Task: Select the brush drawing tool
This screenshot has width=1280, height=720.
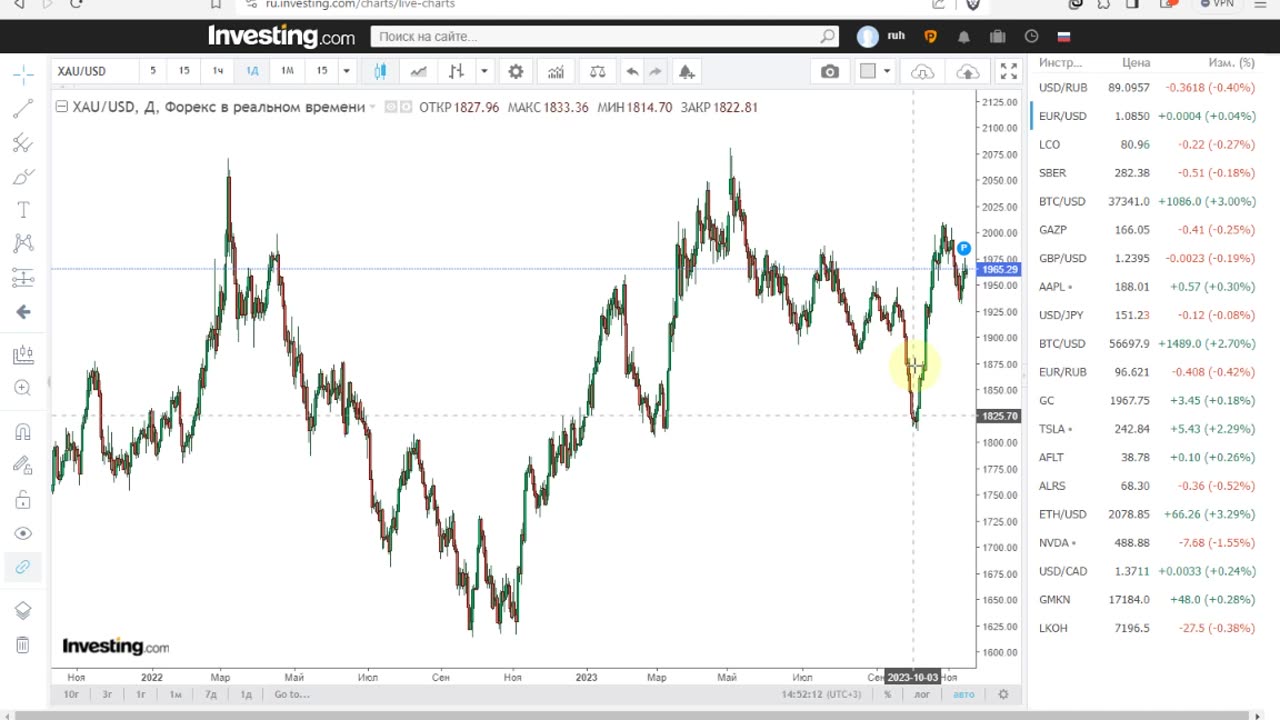Action: click(23, 177)
